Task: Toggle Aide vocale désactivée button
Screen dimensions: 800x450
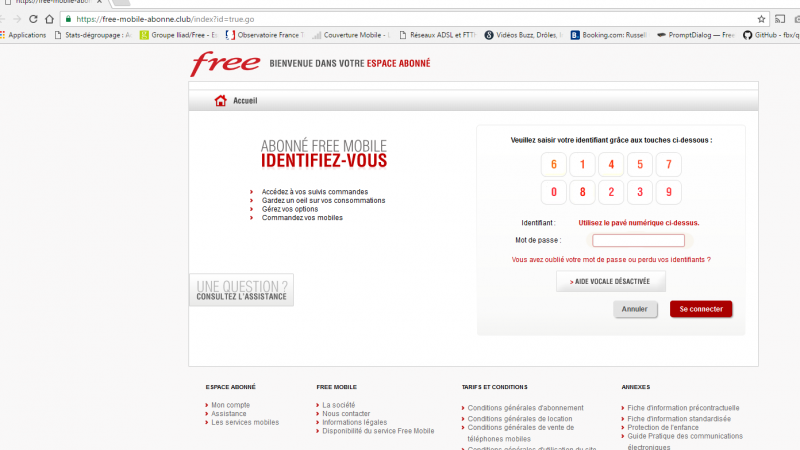Action: tap(611, 281)
